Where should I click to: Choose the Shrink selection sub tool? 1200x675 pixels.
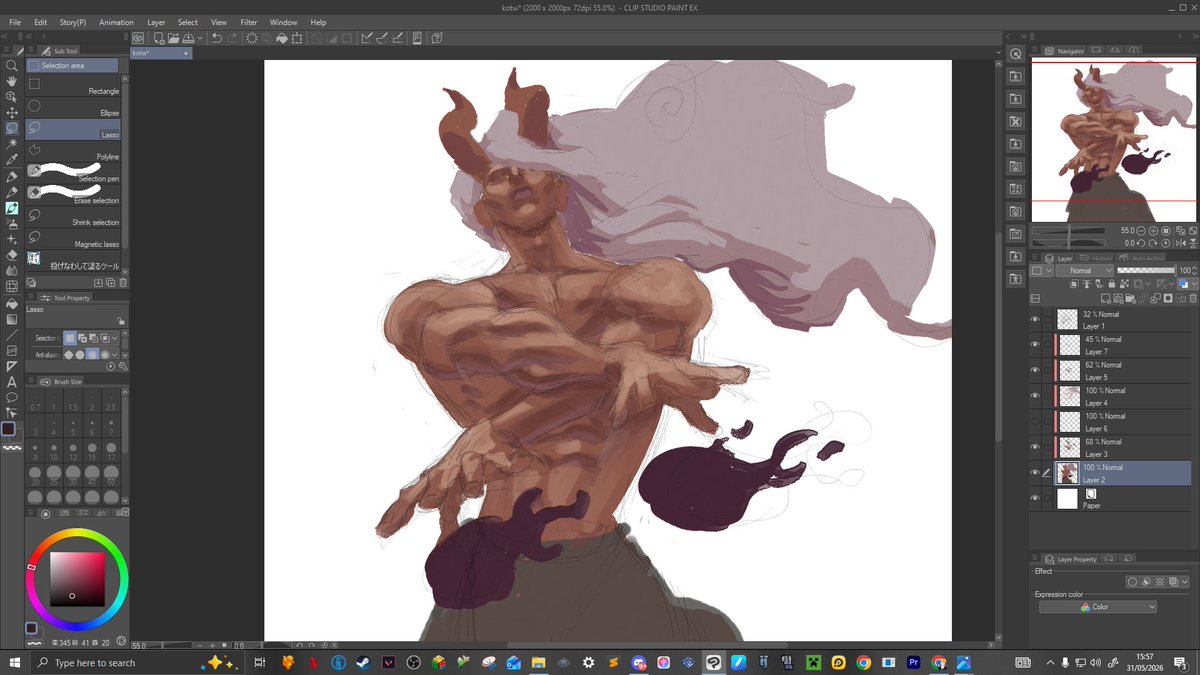(73, 218)
